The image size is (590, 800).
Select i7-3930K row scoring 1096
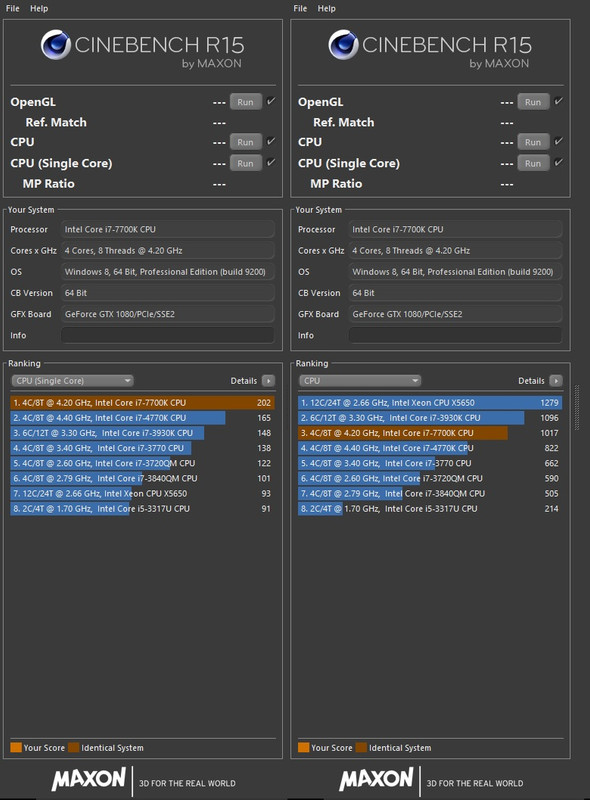[x=430, y=418]
